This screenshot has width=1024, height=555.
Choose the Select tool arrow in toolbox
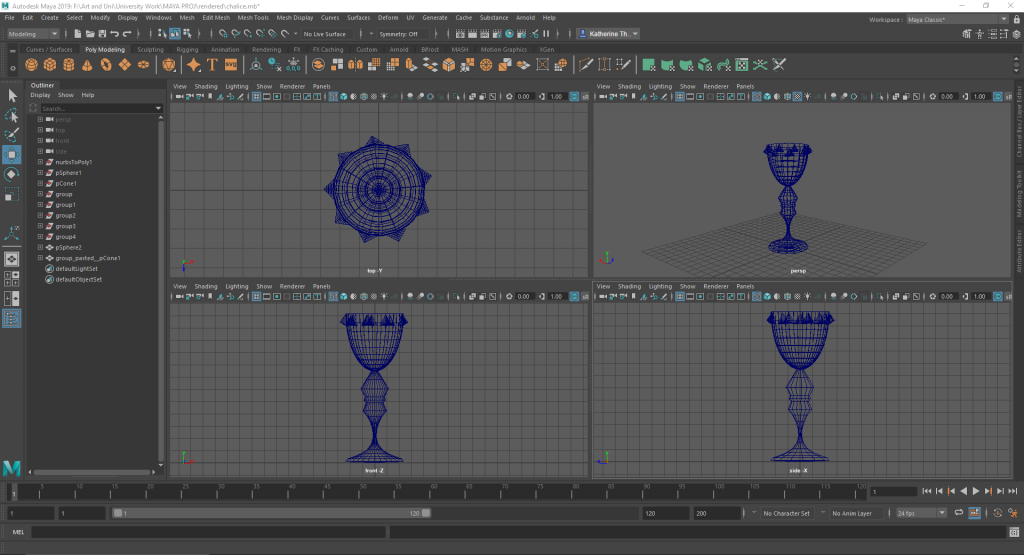12,96
